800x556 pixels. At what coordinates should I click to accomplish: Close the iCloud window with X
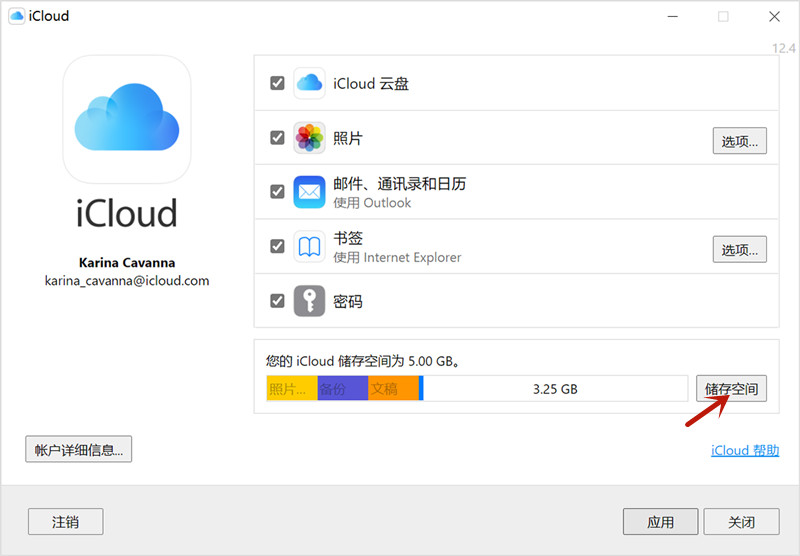pos(774,16)
